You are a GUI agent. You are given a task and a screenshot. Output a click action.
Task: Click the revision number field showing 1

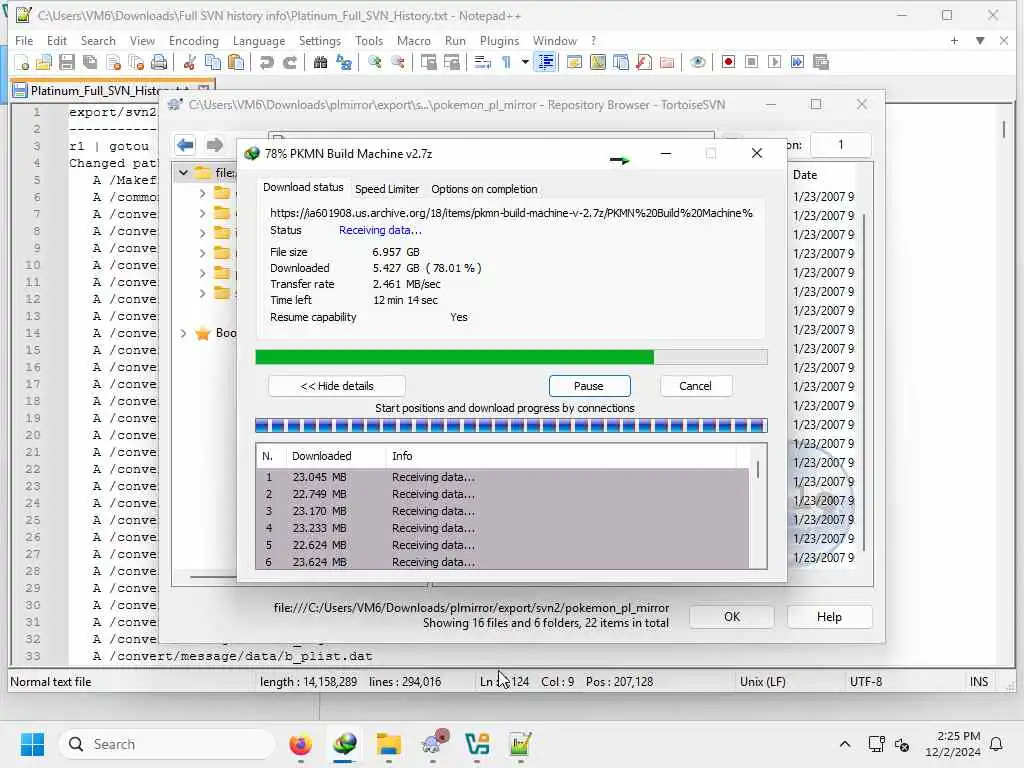(840, 144)
